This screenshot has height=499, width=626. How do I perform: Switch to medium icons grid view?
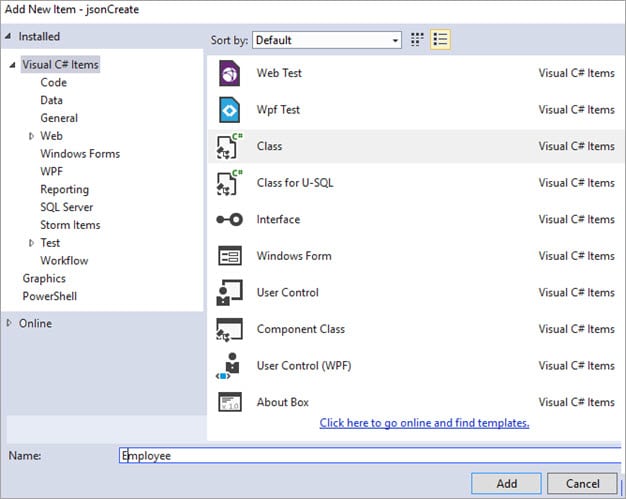417,40
